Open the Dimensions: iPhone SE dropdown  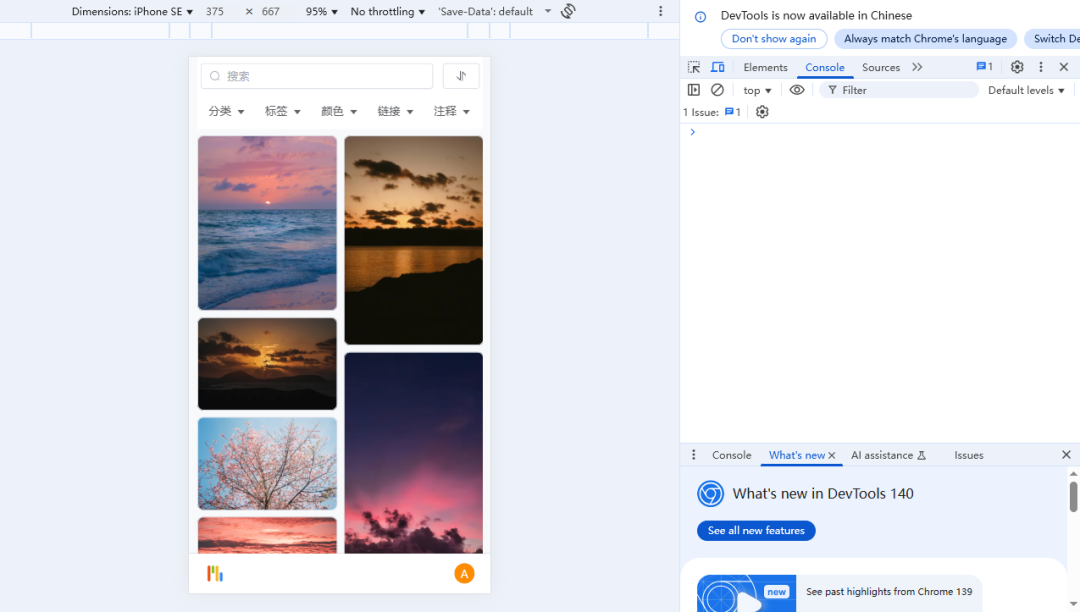[x=132, y=12]
